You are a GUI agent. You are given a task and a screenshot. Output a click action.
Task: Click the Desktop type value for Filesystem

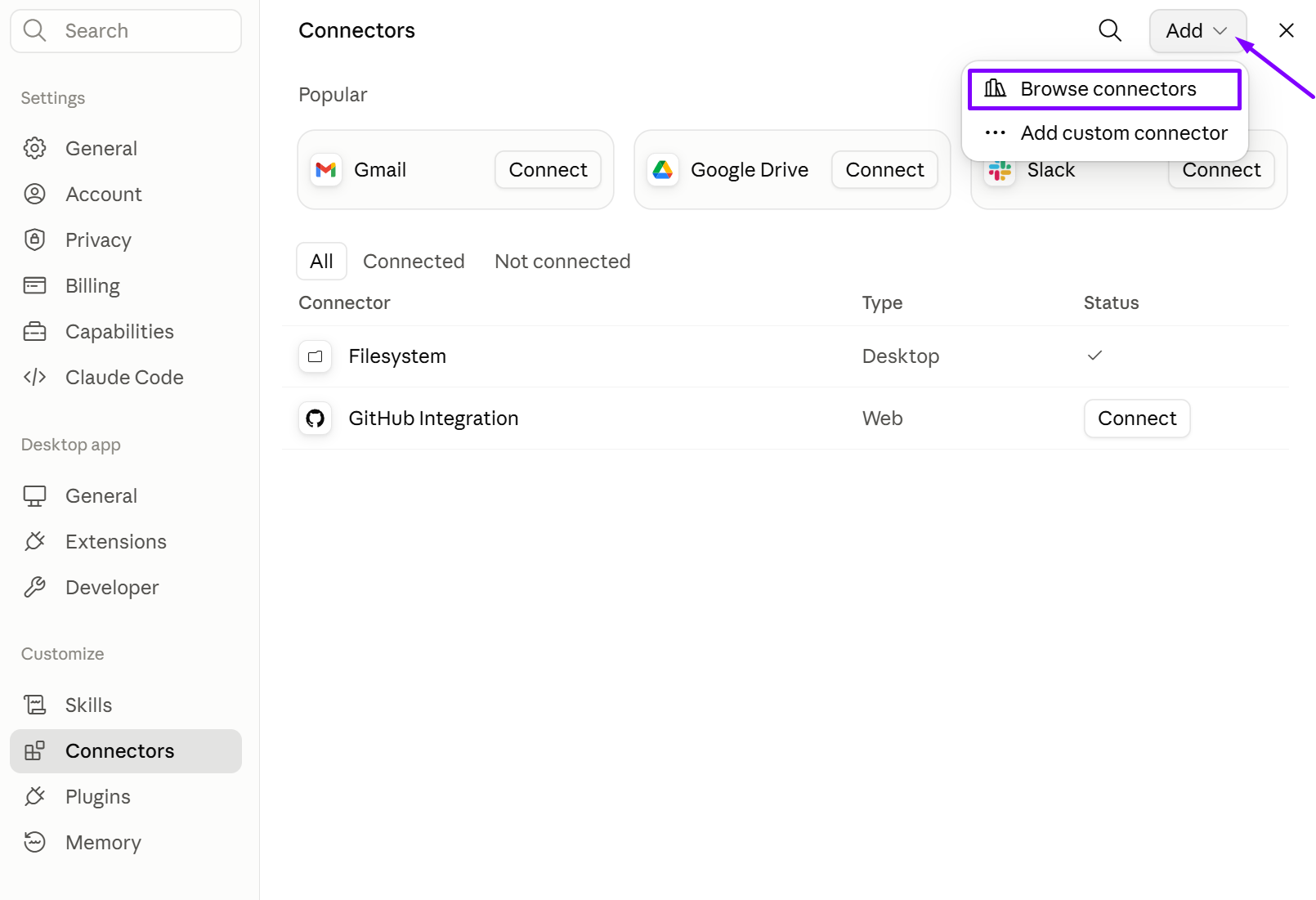(901, 356)
